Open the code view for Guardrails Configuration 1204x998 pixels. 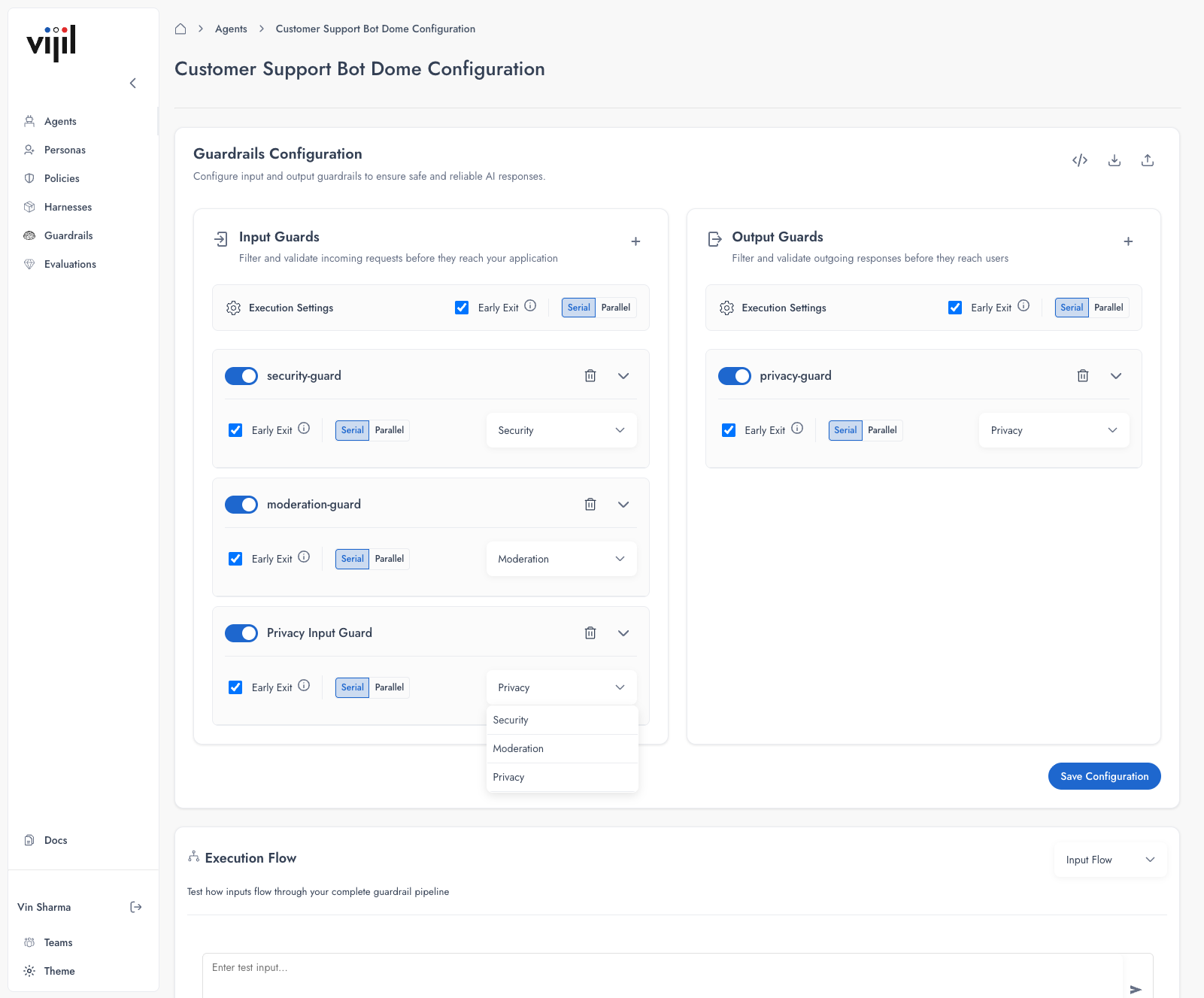click(1080, 160)
